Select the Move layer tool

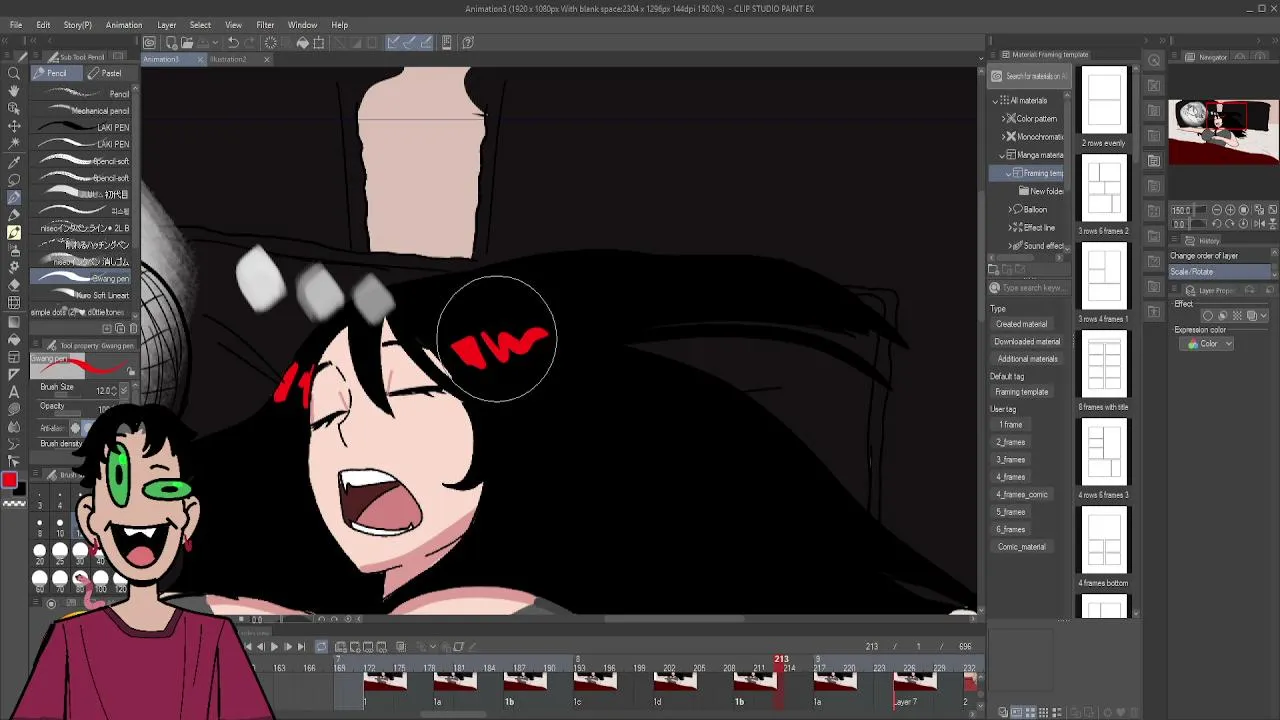(x=14, y=126)
